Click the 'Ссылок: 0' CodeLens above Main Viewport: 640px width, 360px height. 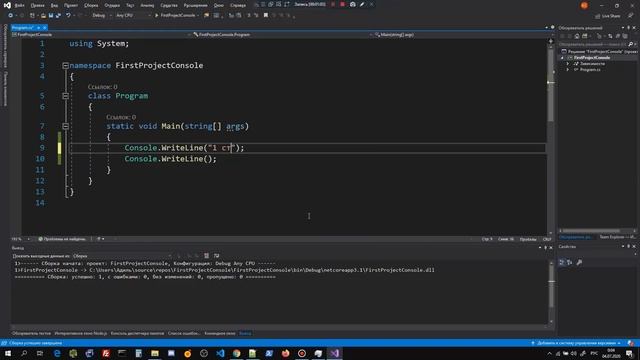[121, 117]
